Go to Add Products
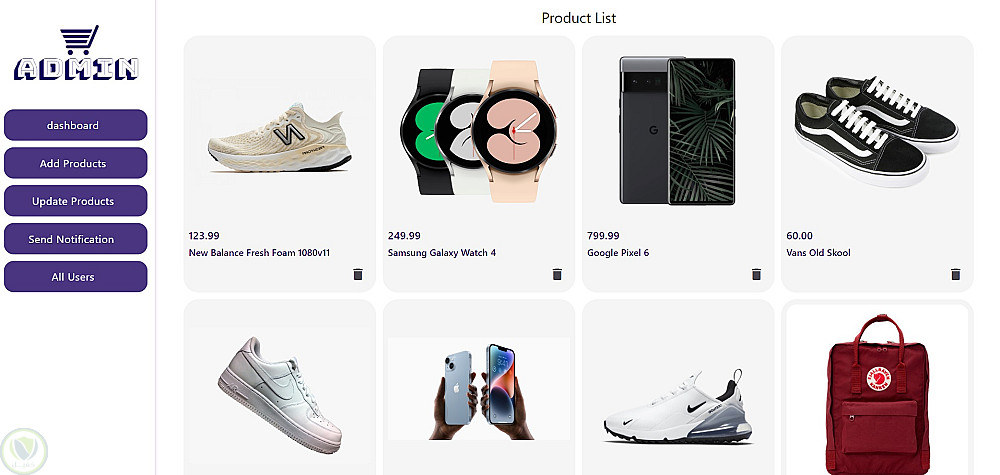Screen dimensions: 1000x475 point(75,163)
